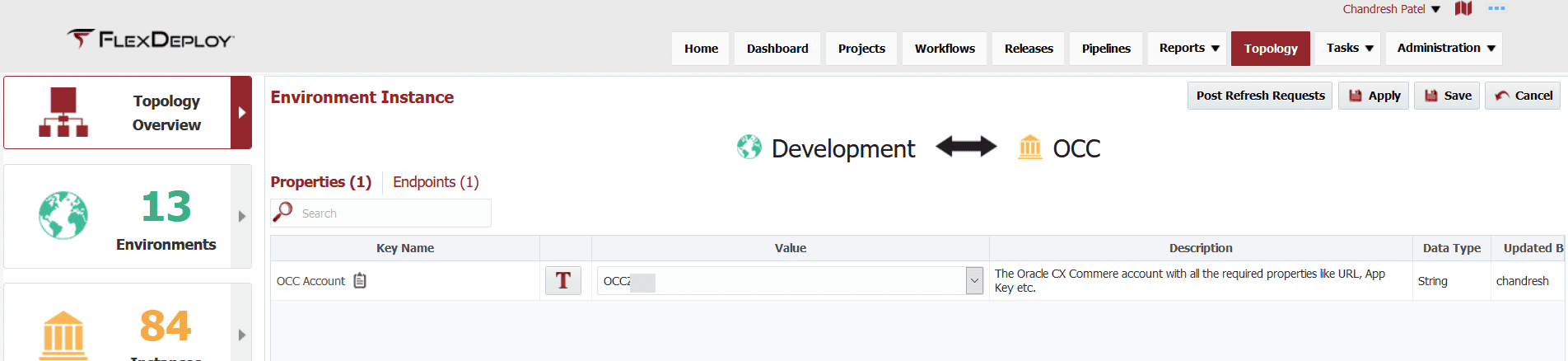Open the Projects menu
The image size is (1568, 361).
click(861, 49)
